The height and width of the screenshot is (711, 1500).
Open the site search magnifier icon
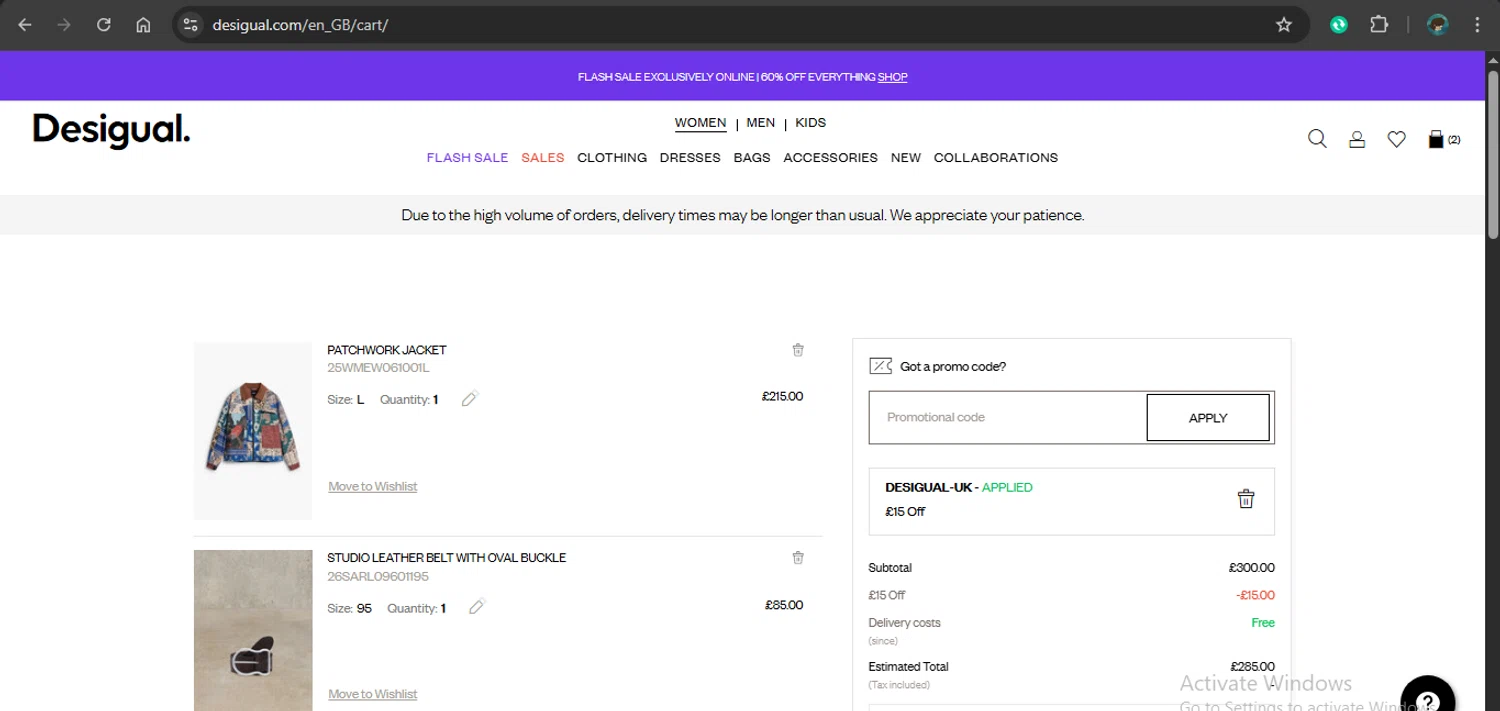coord(1317,139)
